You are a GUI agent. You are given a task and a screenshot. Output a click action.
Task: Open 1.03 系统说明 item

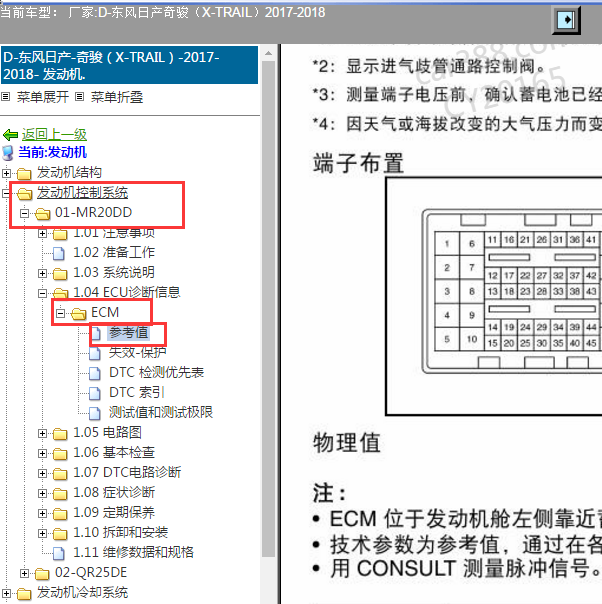click(x=114, y=272)
